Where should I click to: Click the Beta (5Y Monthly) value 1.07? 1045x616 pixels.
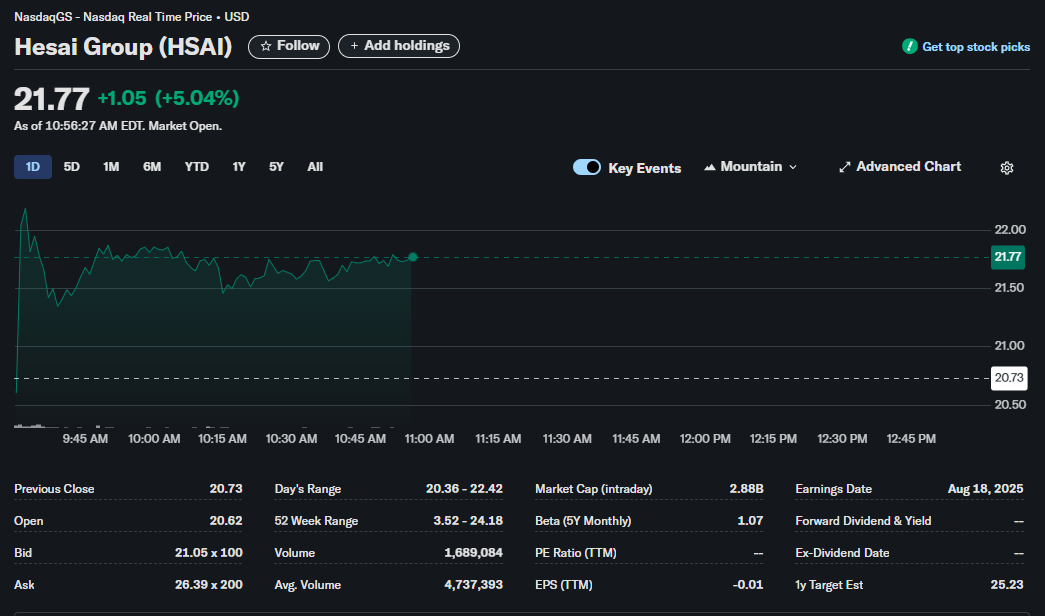(750, 521)
